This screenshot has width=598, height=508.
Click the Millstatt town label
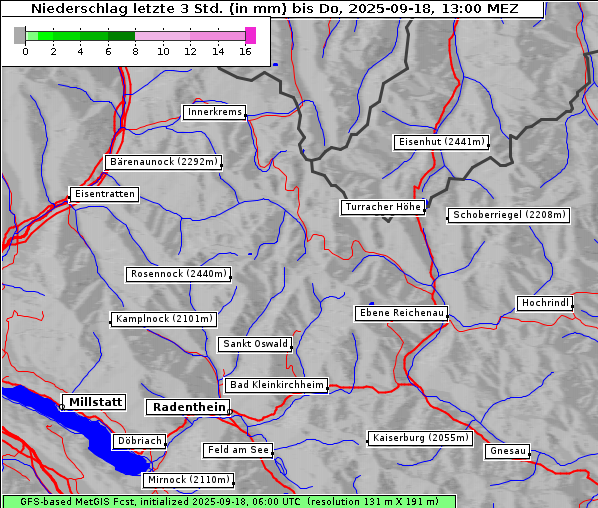[x=95, y=402]
